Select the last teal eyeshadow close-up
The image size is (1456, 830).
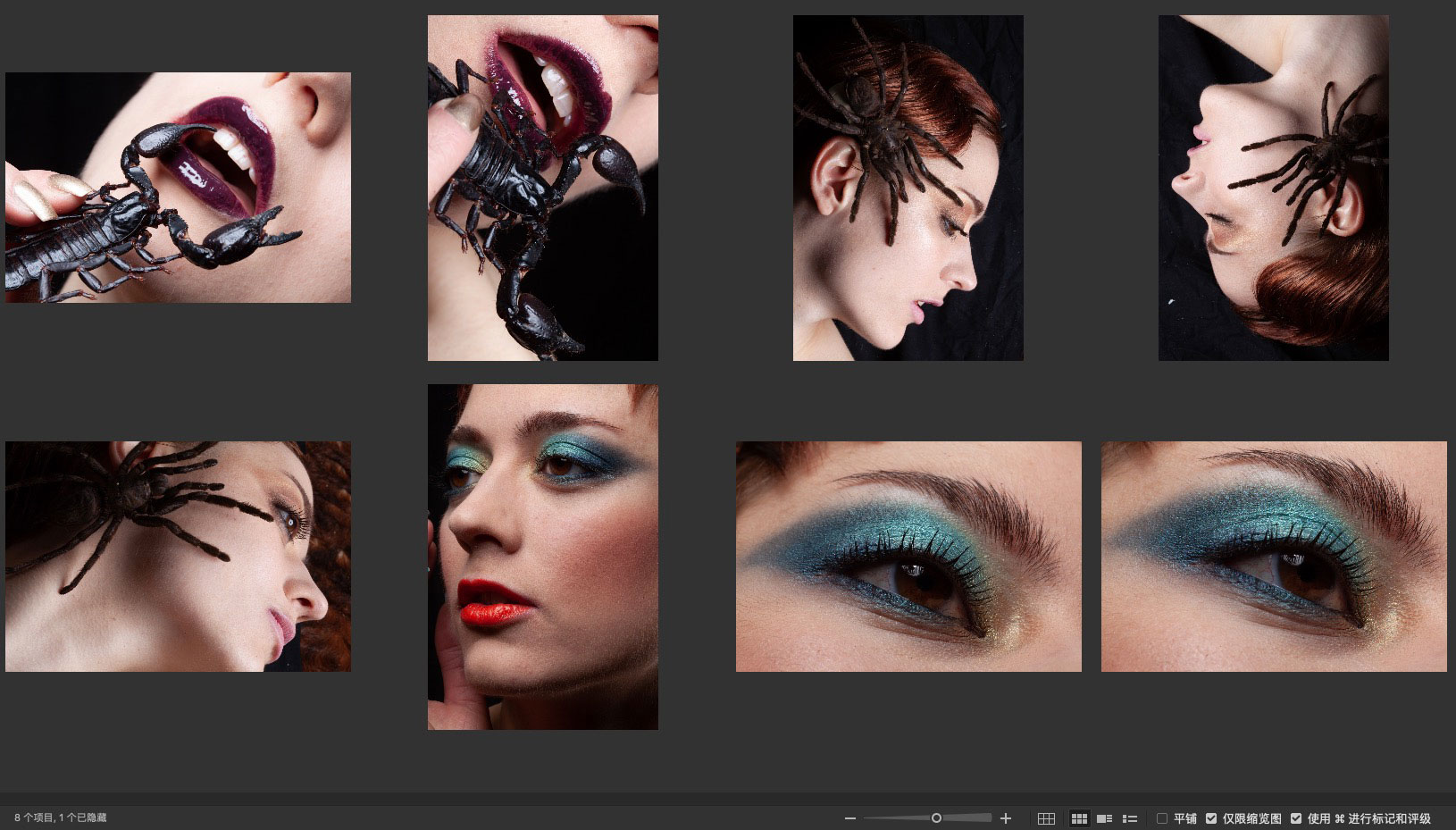point(1273,556)
